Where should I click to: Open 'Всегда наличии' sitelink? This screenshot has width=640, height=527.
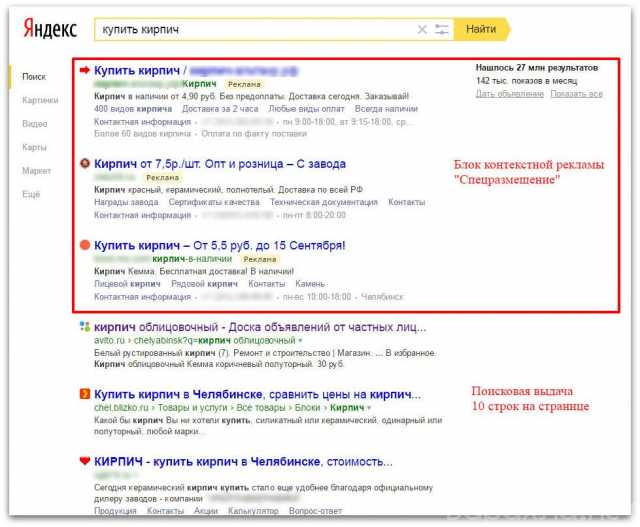click(386, 109)
